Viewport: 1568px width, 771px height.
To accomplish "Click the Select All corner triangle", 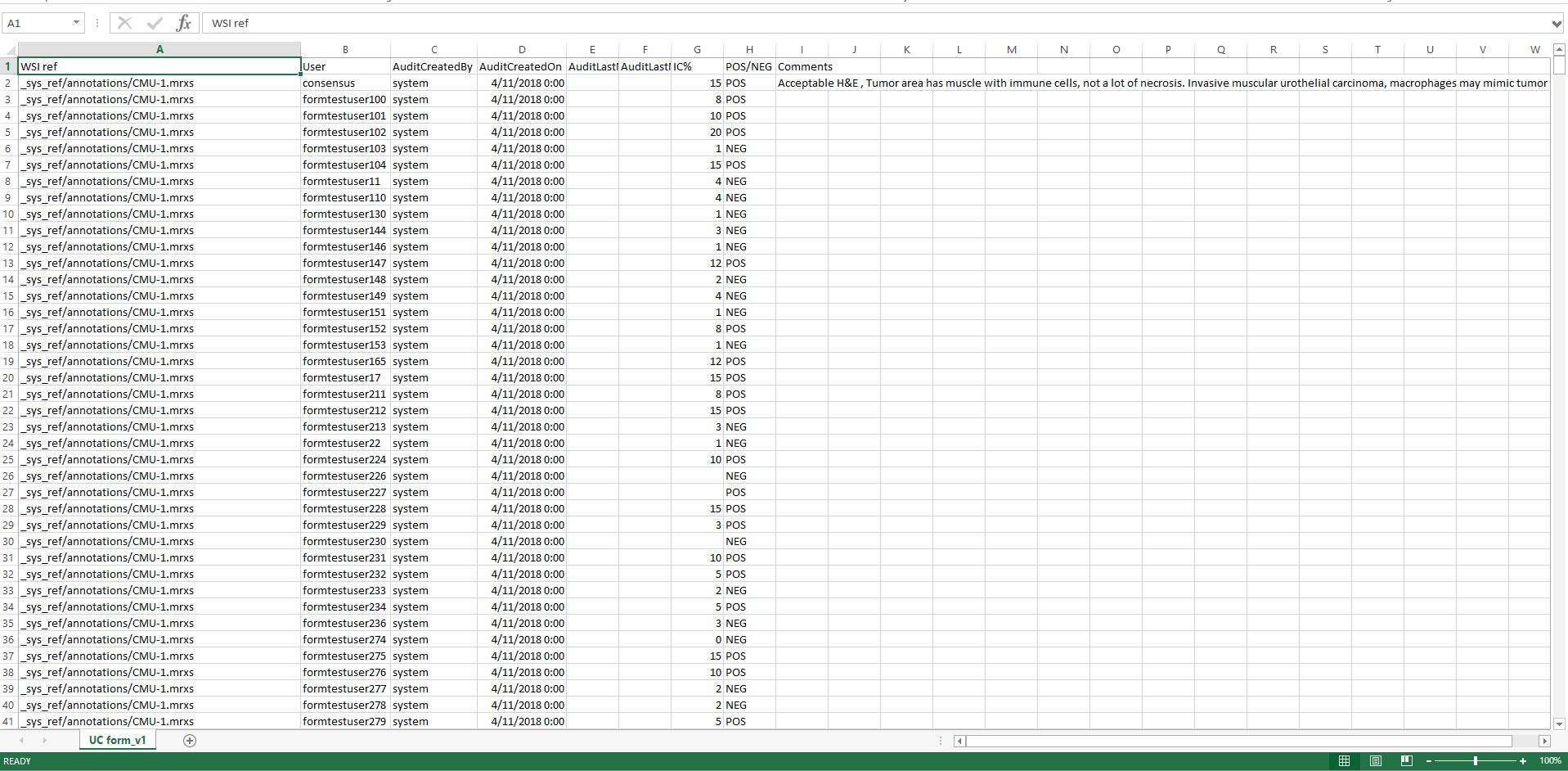I will [10, 50].
